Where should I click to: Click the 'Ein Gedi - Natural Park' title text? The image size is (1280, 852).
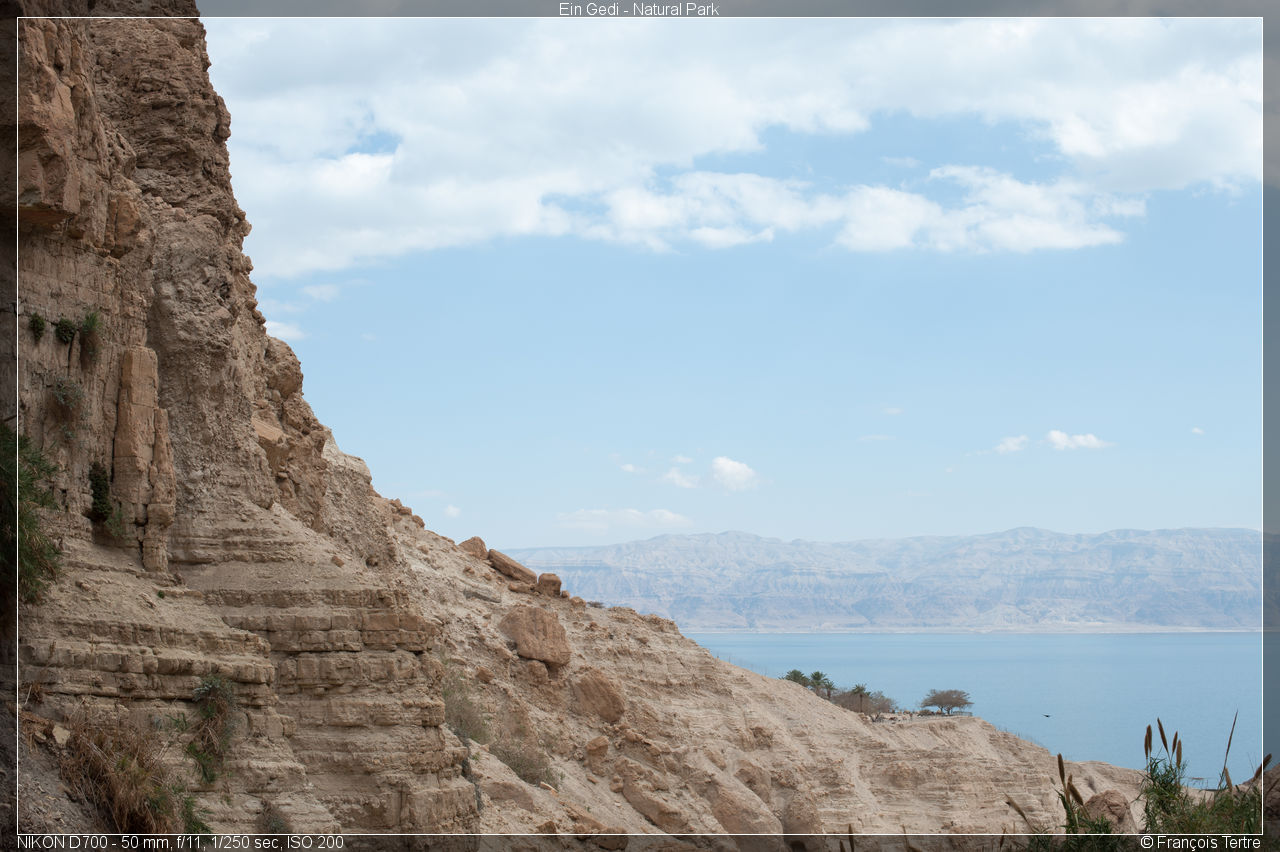[x=638, y=9]
